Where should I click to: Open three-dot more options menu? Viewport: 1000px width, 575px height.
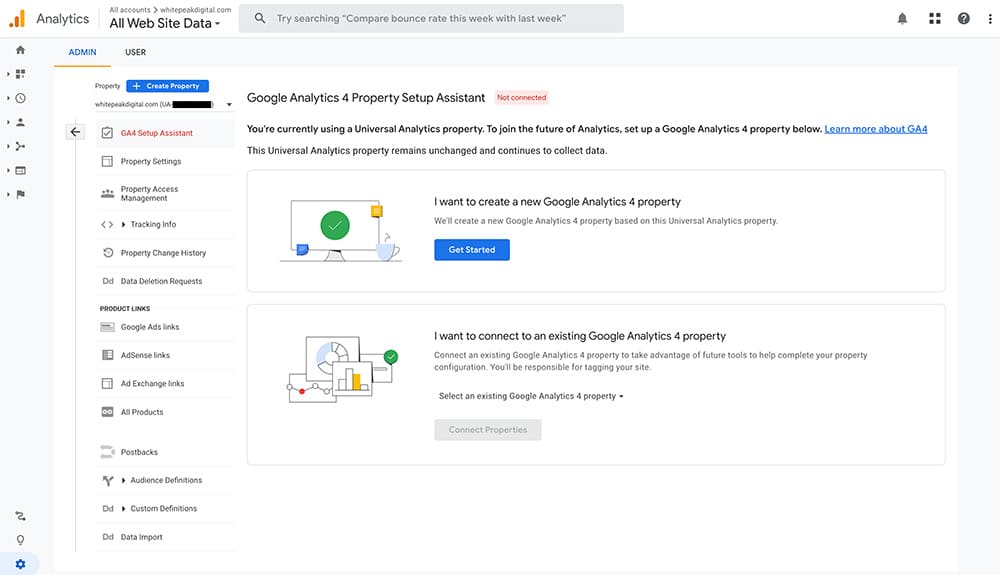click(x=990, y=18)
